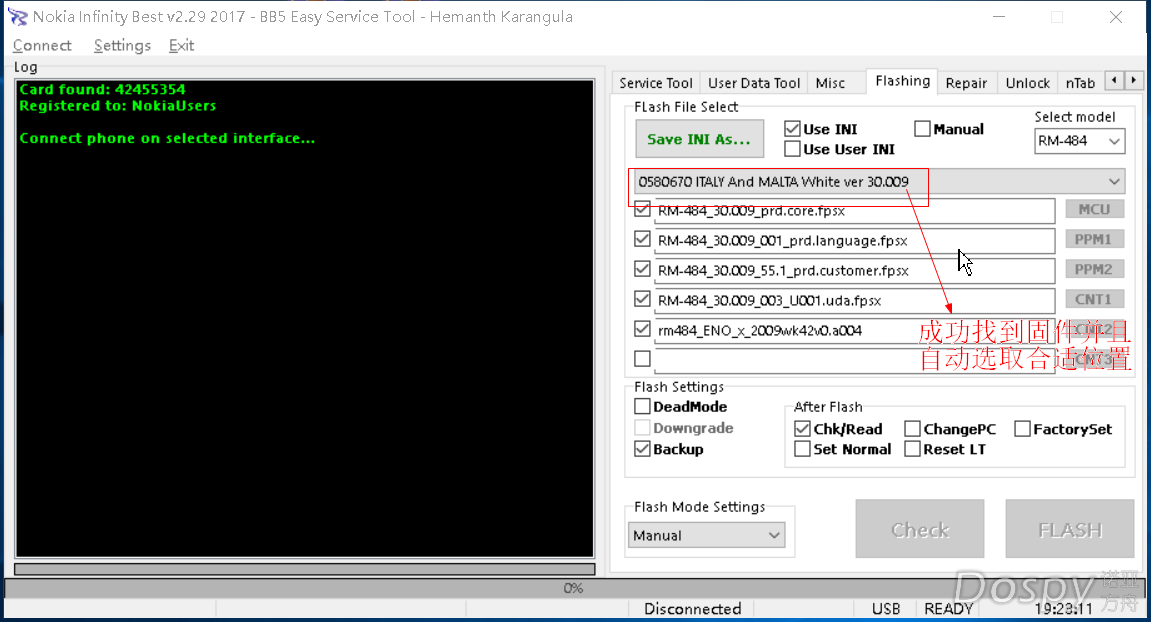This screenshot has height=622, width=1151.
Task: Click the 'Card found: 42455354' log line
Action: (x=102, y=90)
